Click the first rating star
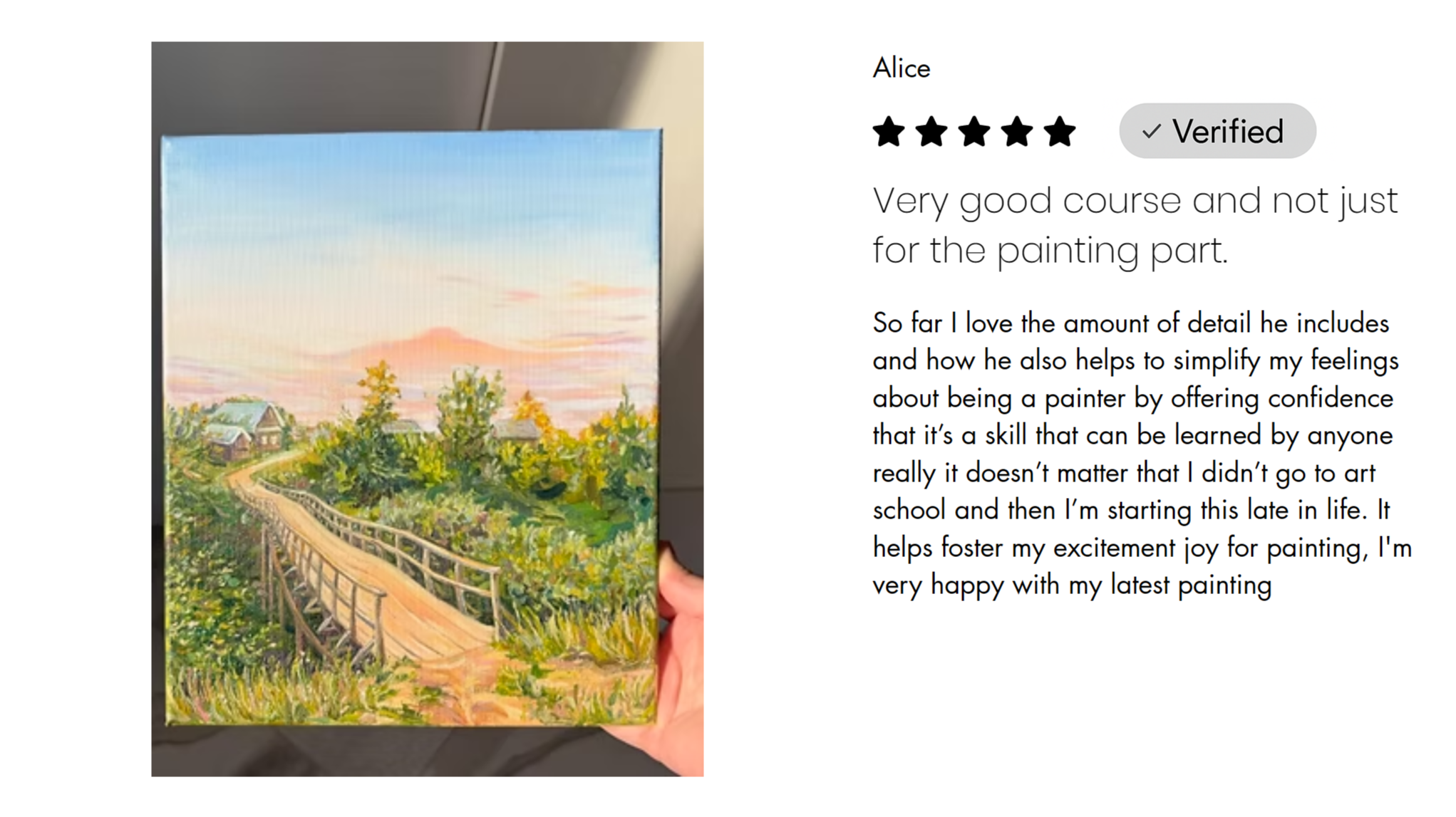The height and width of the screenshot is (817, 1456). [x=889, y=132]
